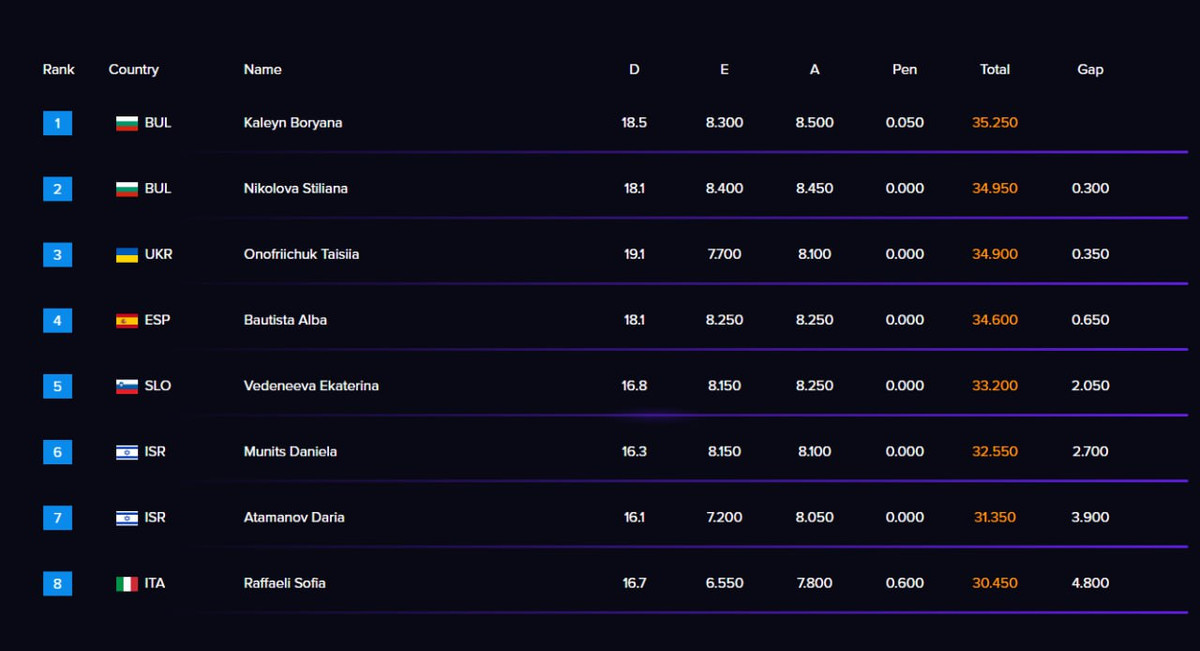Select Raffaeli Sofia's name
1200x651 pixels.
(284, 583)
